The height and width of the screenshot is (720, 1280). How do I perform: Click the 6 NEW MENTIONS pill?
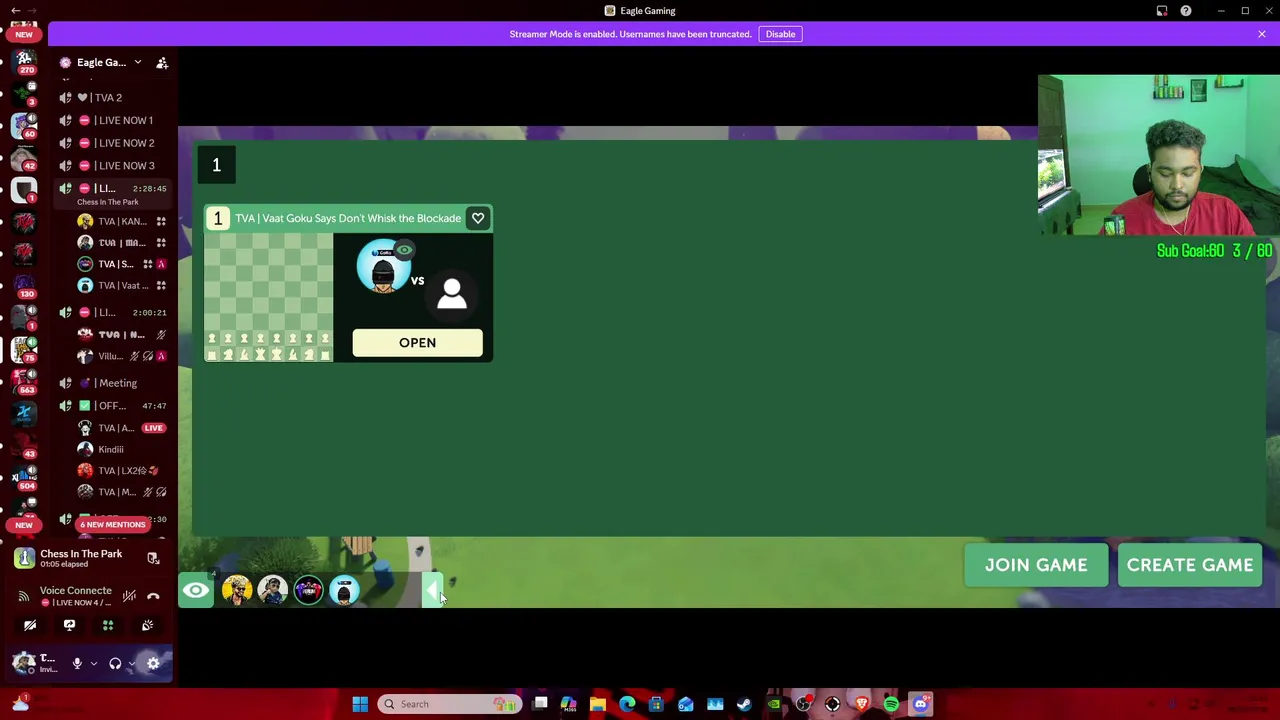[113, 524]
